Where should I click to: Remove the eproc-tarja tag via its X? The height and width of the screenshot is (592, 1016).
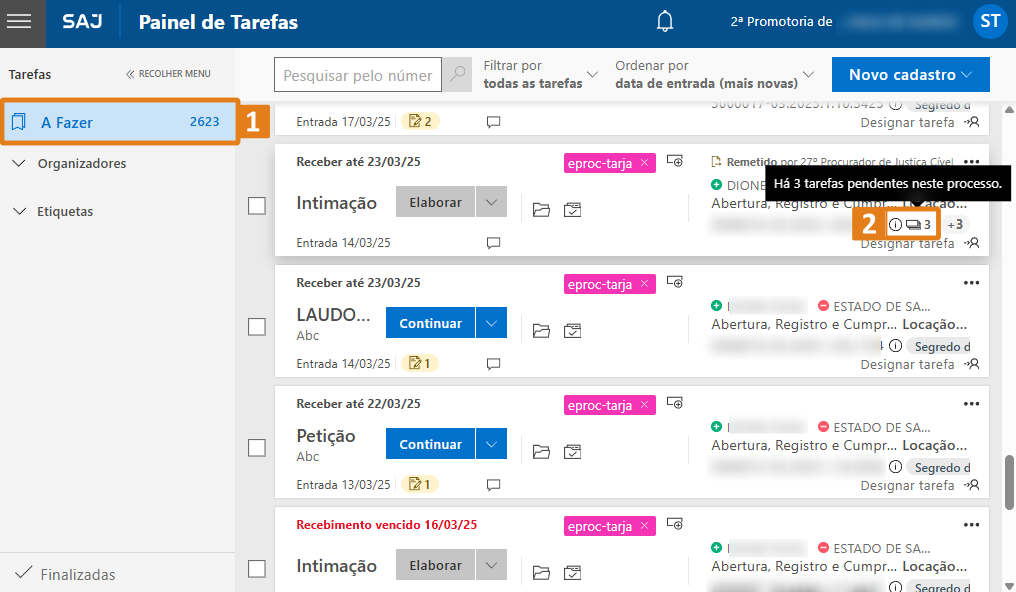point(643,162)
